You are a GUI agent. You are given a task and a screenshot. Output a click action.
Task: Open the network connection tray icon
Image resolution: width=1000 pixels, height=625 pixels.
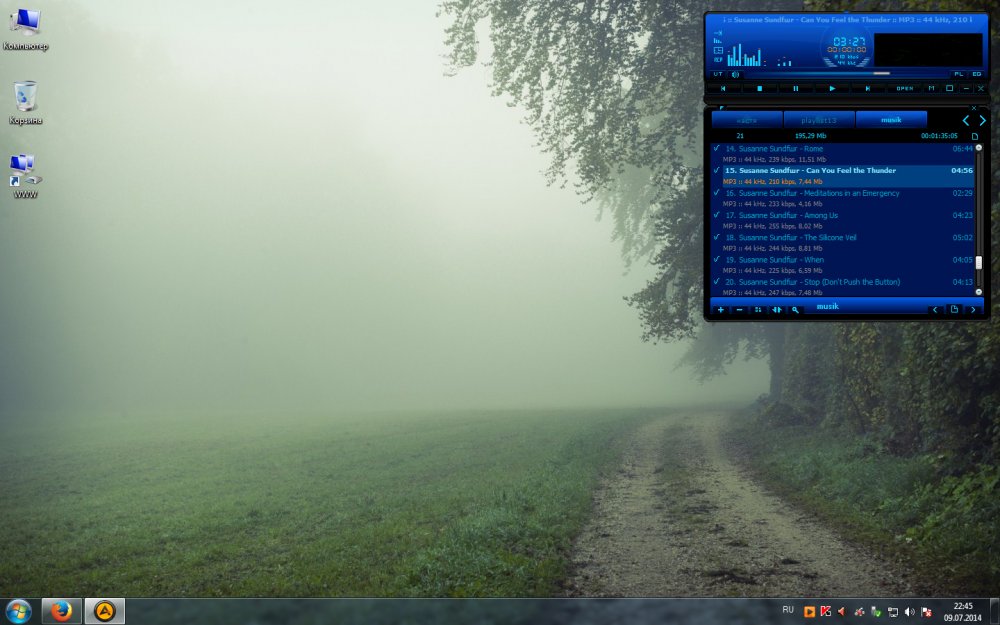coord(893,612)
